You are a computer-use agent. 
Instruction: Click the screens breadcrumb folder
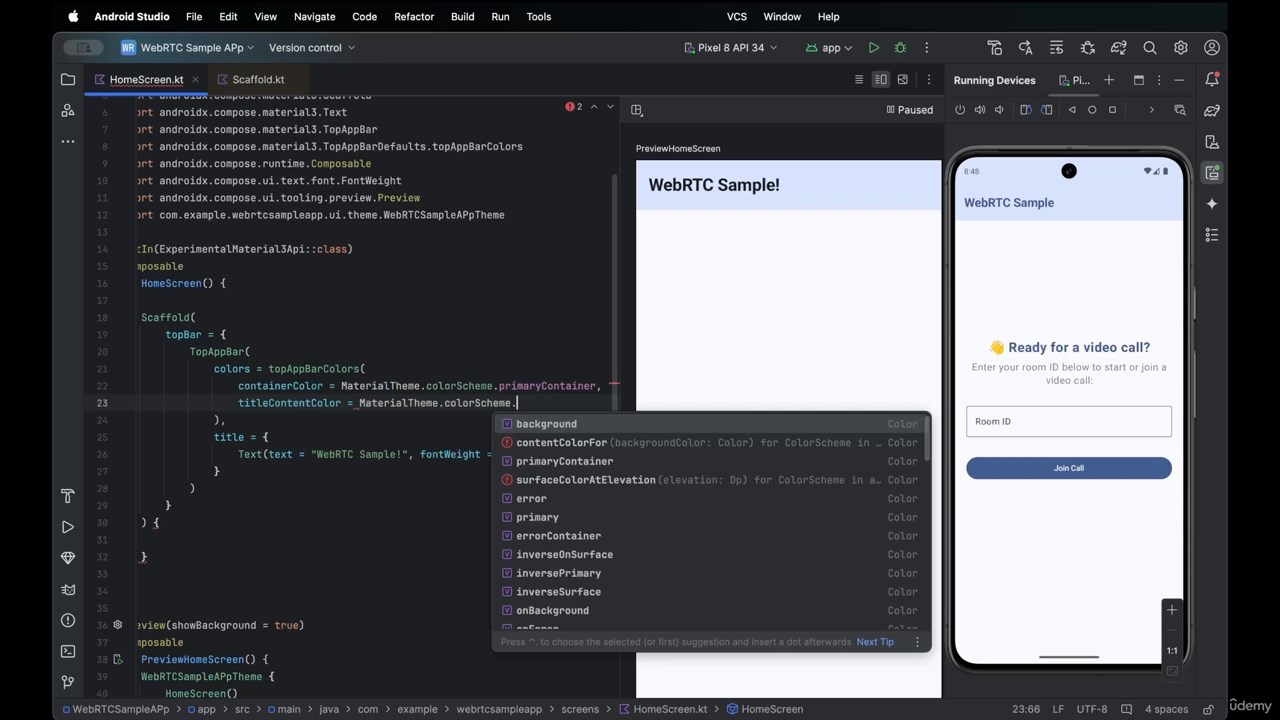point(580,709)
